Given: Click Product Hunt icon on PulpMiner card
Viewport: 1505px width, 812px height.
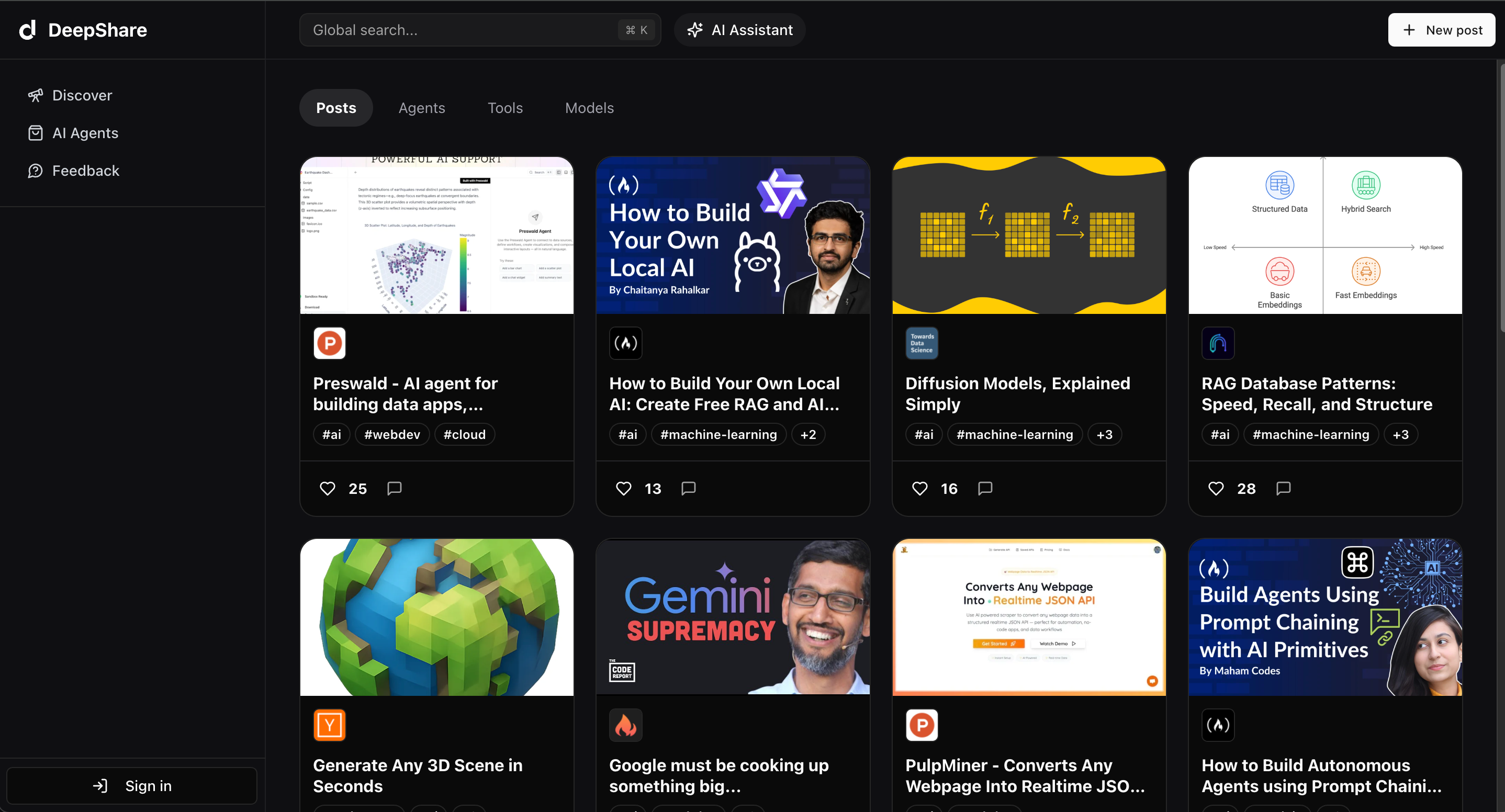Looking at the screenshot, I should point(922,725).
